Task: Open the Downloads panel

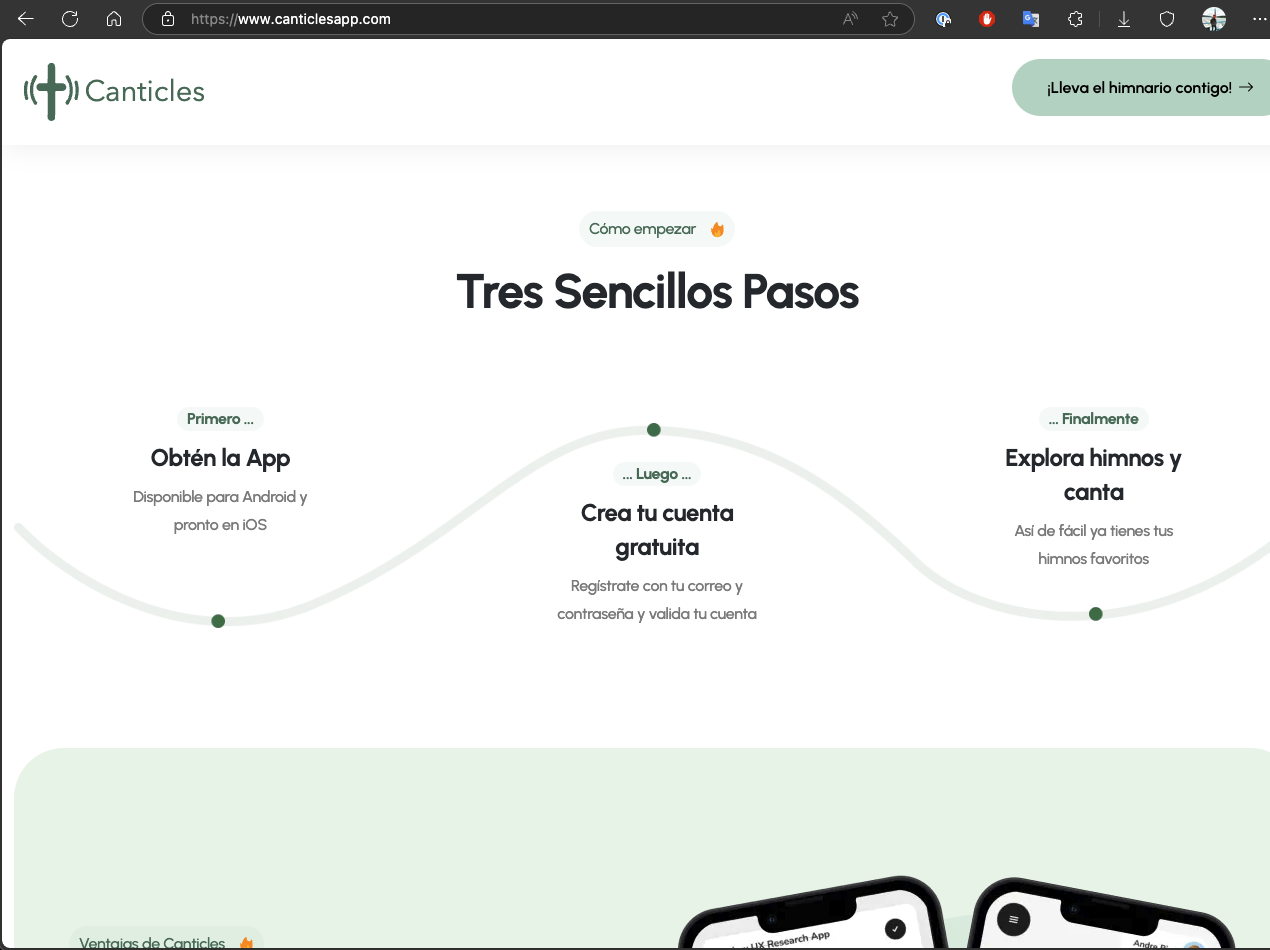Action: (1123, 18)
